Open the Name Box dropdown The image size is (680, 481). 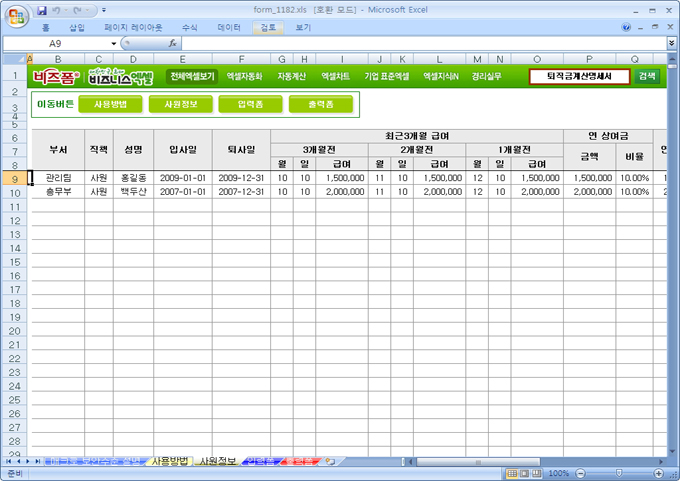tap(111, 44)
